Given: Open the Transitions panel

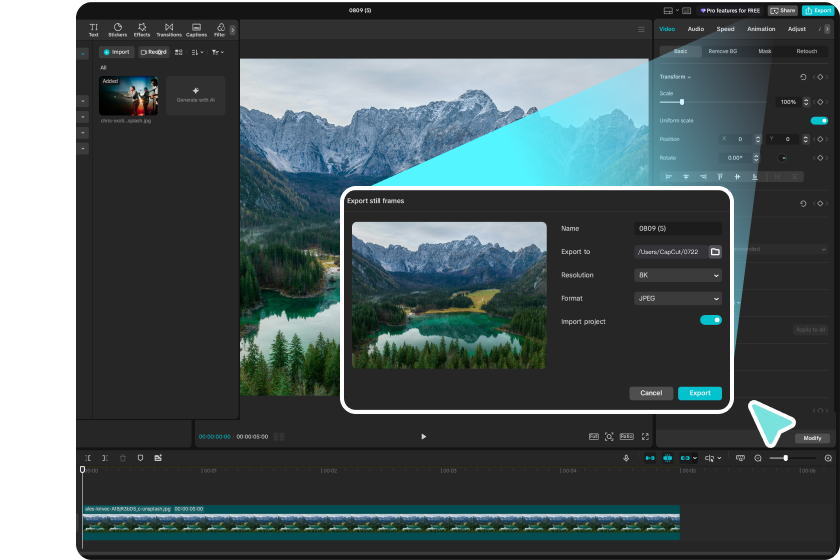Looking at the screenshot, I should (x=169, y=29).
